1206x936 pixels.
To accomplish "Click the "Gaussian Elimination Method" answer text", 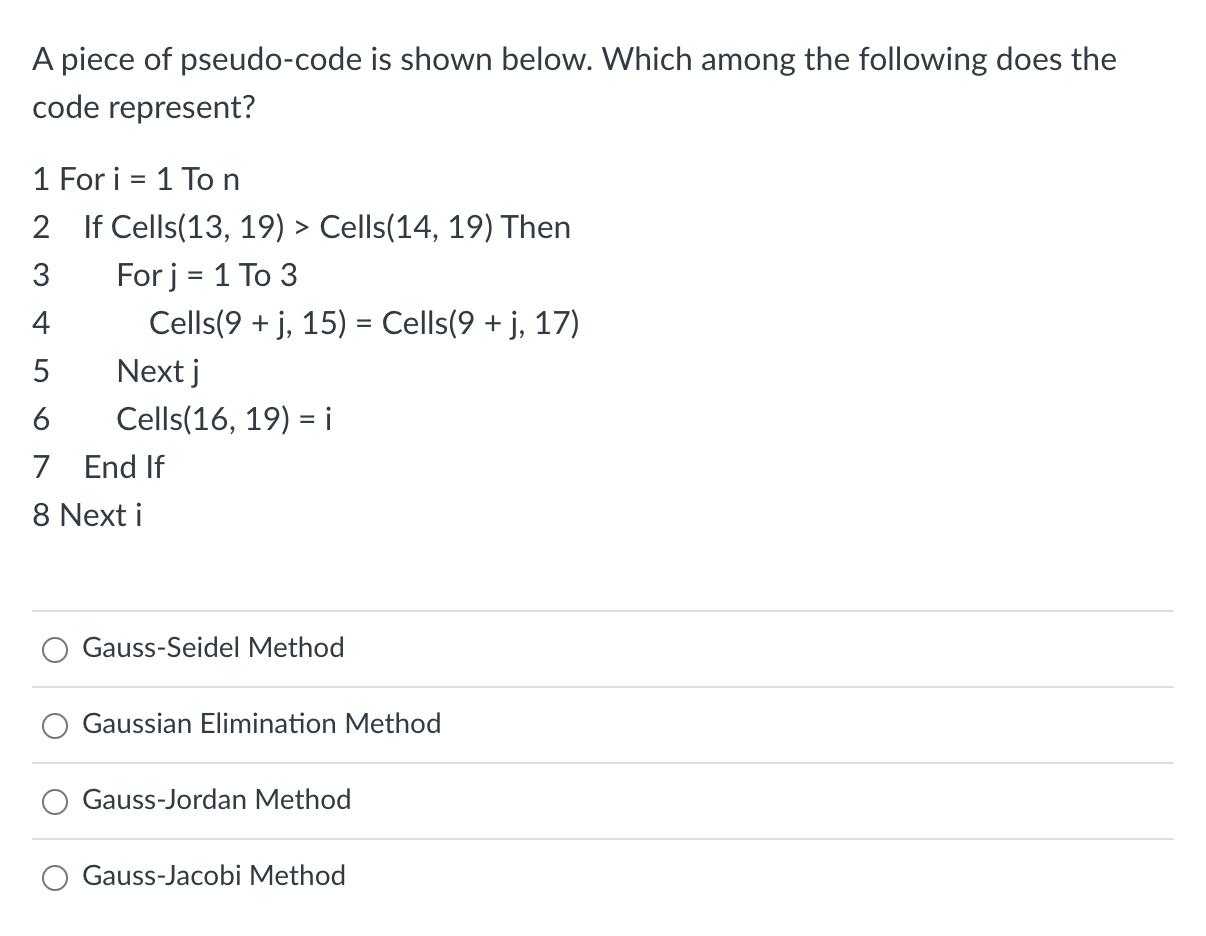I will [261, 724].
